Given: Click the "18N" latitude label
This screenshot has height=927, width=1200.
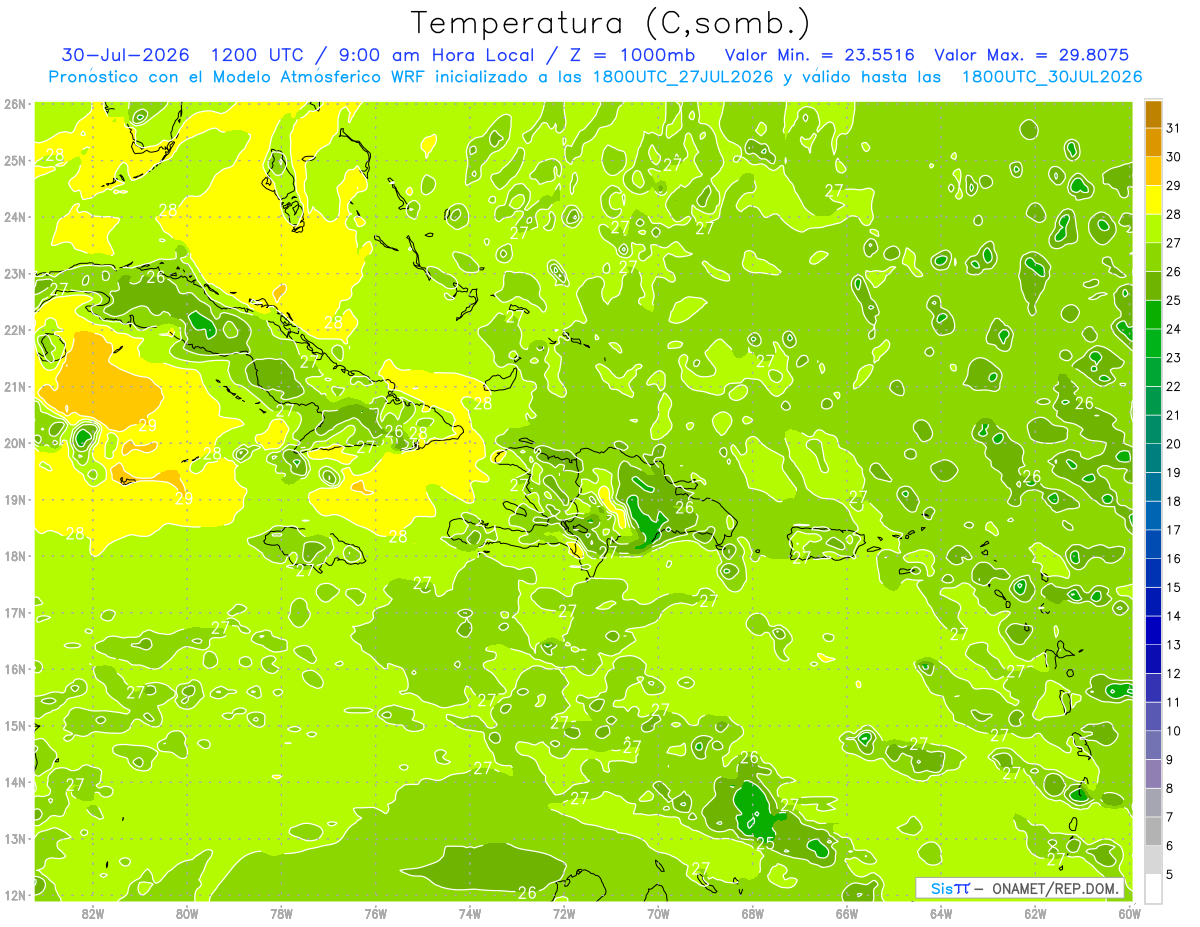Looking at the screenshot, I should [14, 556].
